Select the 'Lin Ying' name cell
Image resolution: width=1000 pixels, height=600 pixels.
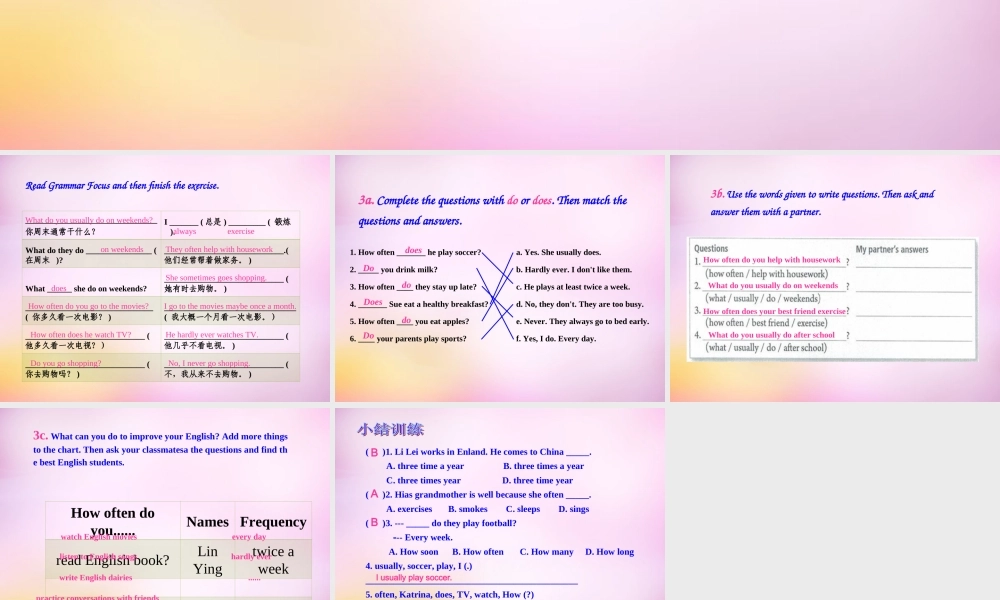point(207,560)
